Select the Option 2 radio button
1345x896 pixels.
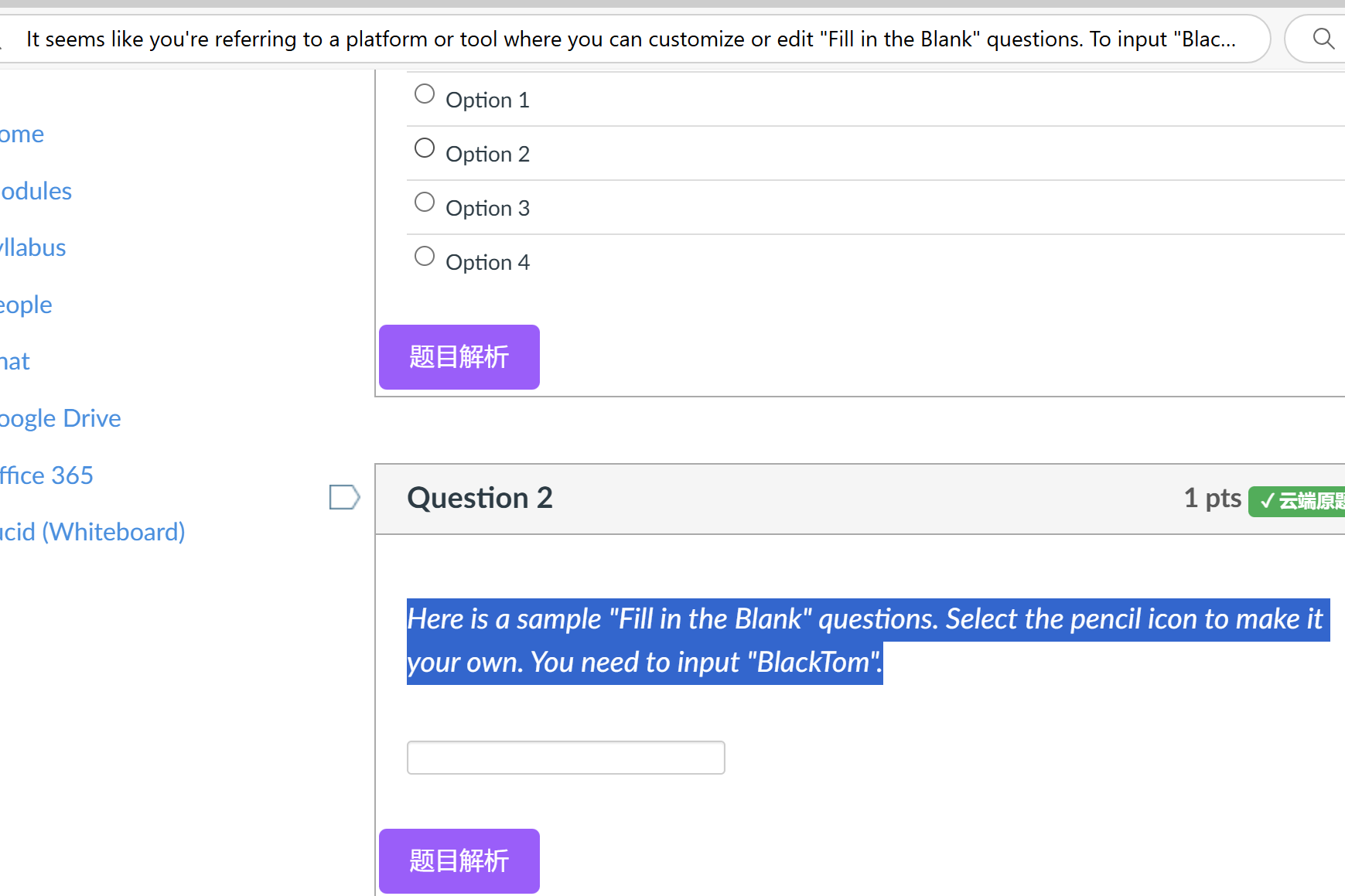[x=425, y=148]
